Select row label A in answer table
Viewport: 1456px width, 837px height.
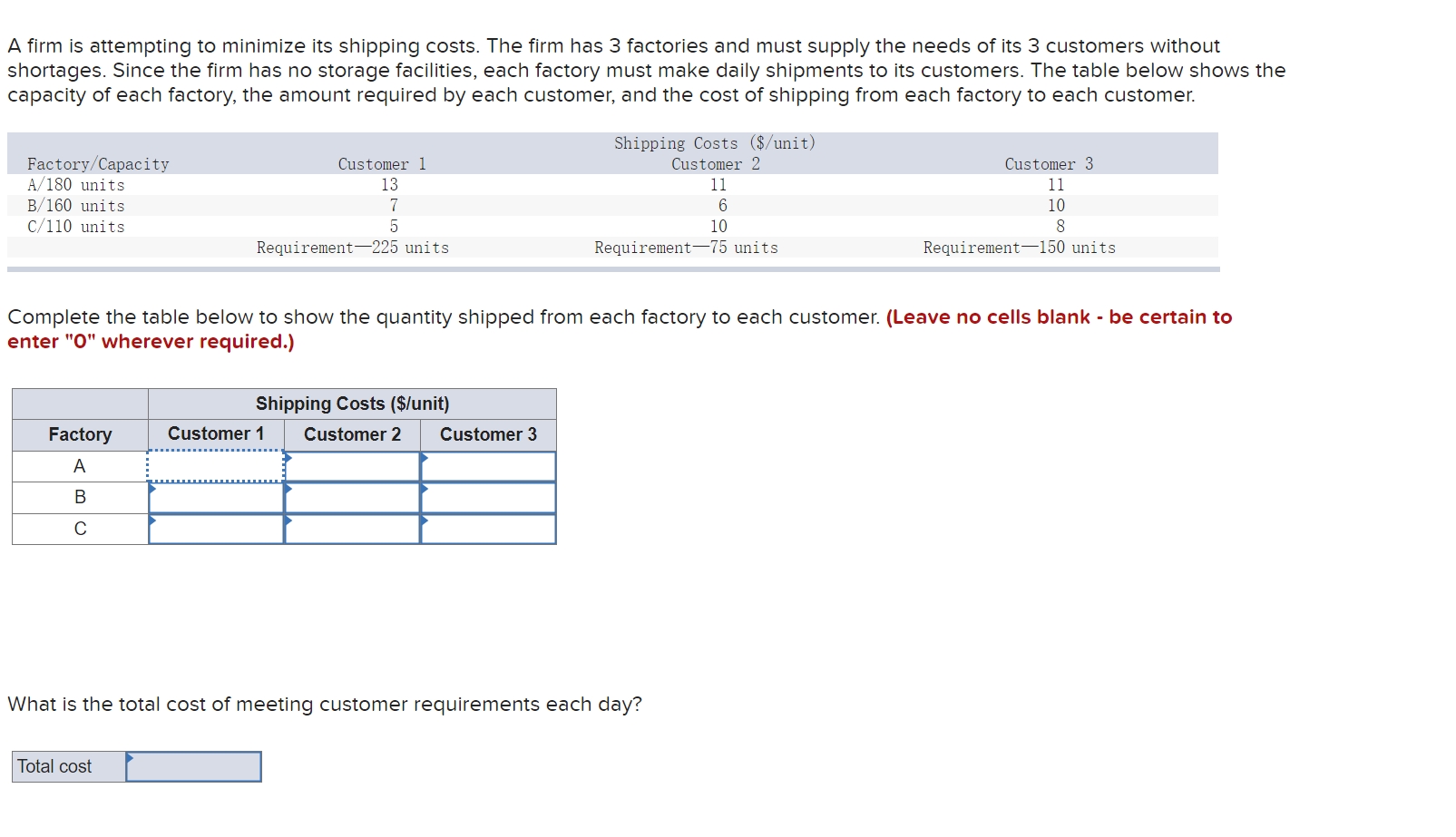(x=80, y=466)
